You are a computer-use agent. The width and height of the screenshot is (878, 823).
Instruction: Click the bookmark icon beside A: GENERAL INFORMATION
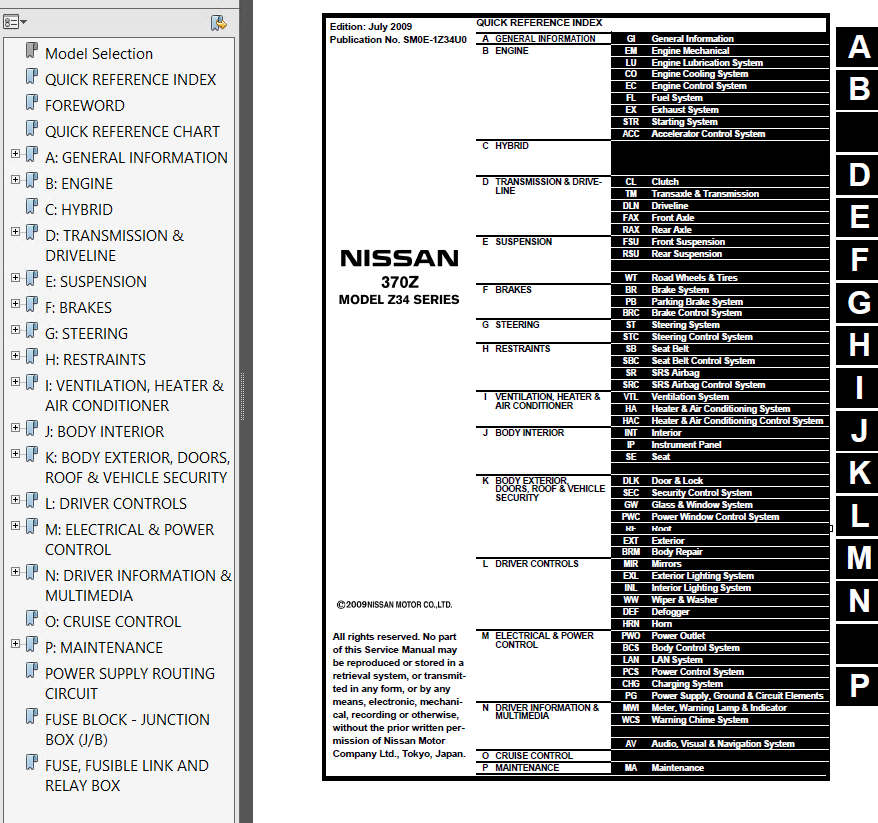click(32, 155)
